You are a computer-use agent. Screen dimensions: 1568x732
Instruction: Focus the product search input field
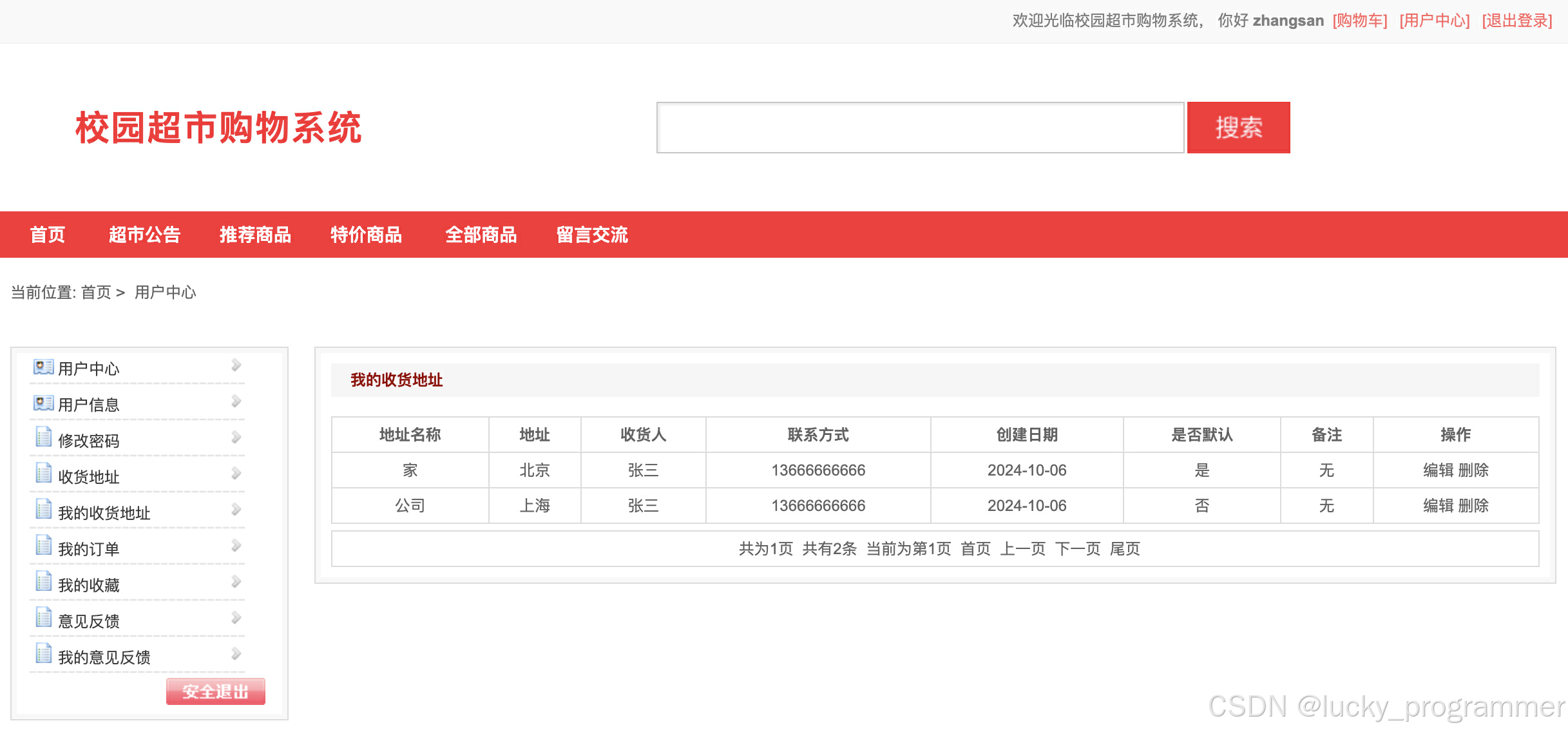[919, 128]
